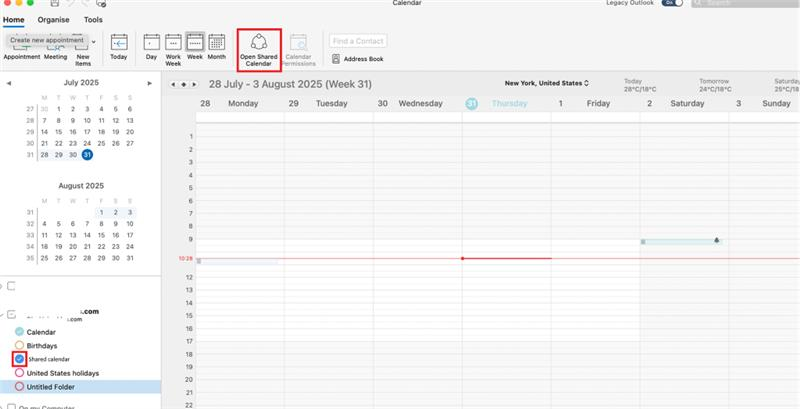Image resolution: width=800 pixels, height=409 pixels.
Task: Select the Birthdays label
Action: pyautogui.click(x=42, y=346)
